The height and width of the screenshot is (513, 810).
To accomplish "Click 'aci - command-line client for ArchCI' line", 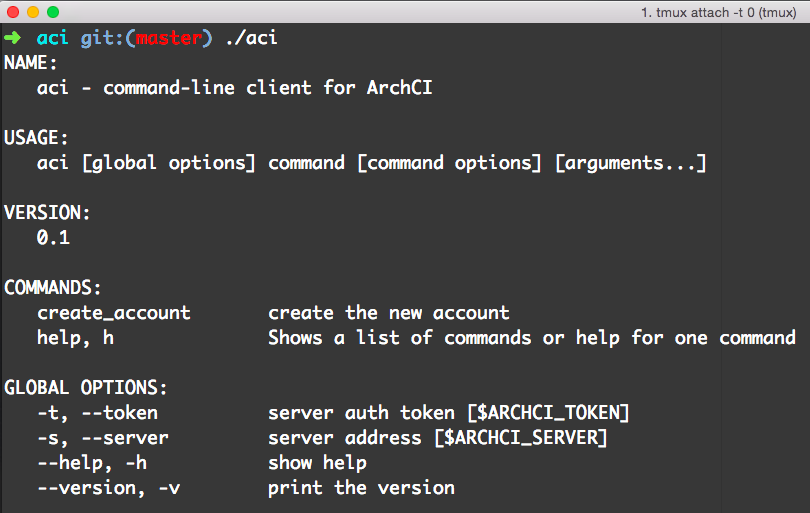I will pos(235,87).
